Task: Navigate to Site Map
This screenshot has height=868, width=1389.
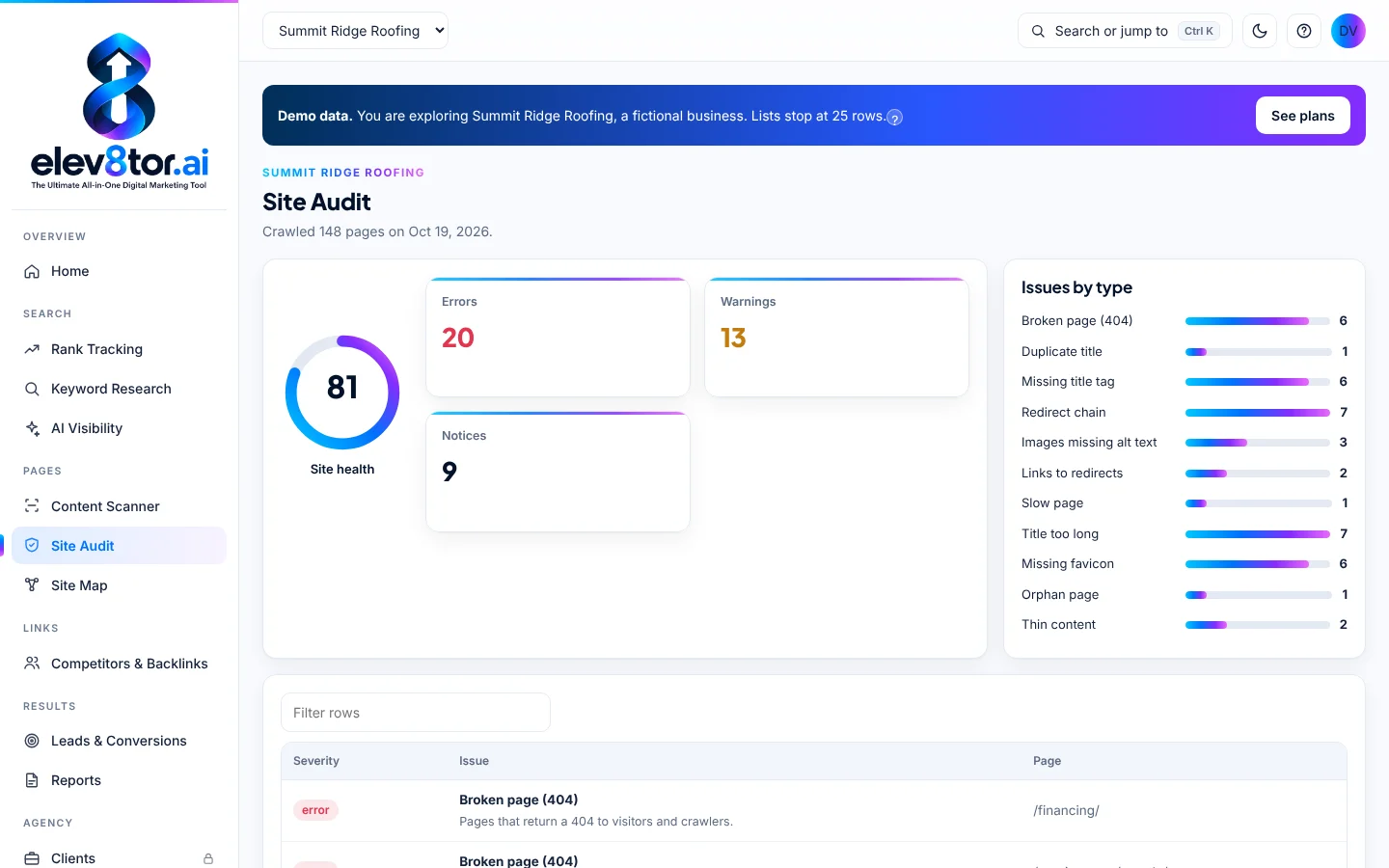Action: point(119,585)
